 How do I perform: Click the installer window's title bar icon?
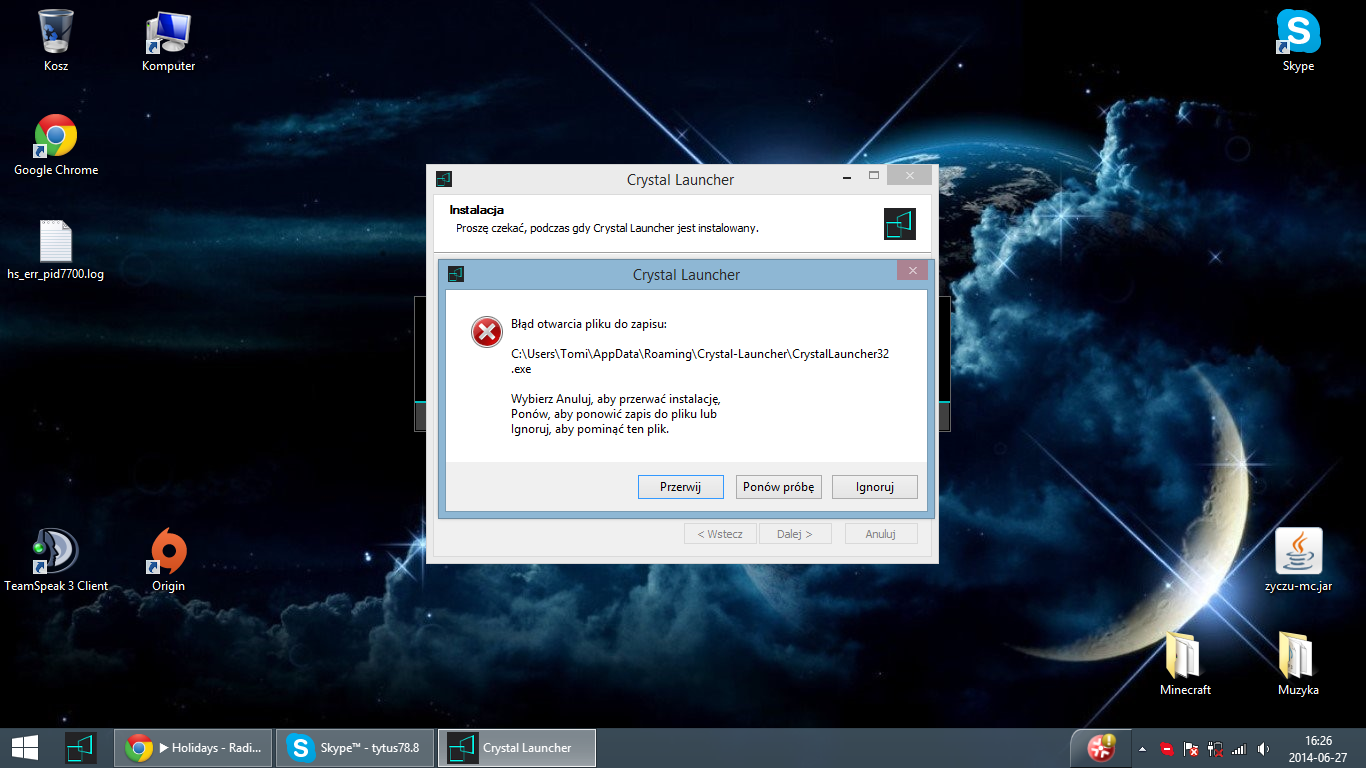[x=444, y=180]
